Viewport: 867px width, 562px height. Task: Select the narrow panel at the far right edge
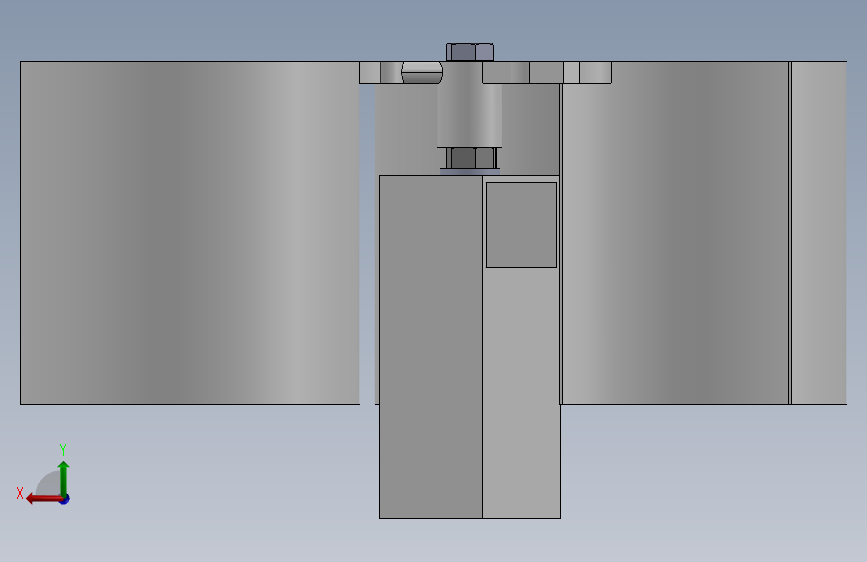[x=819, y=233]
